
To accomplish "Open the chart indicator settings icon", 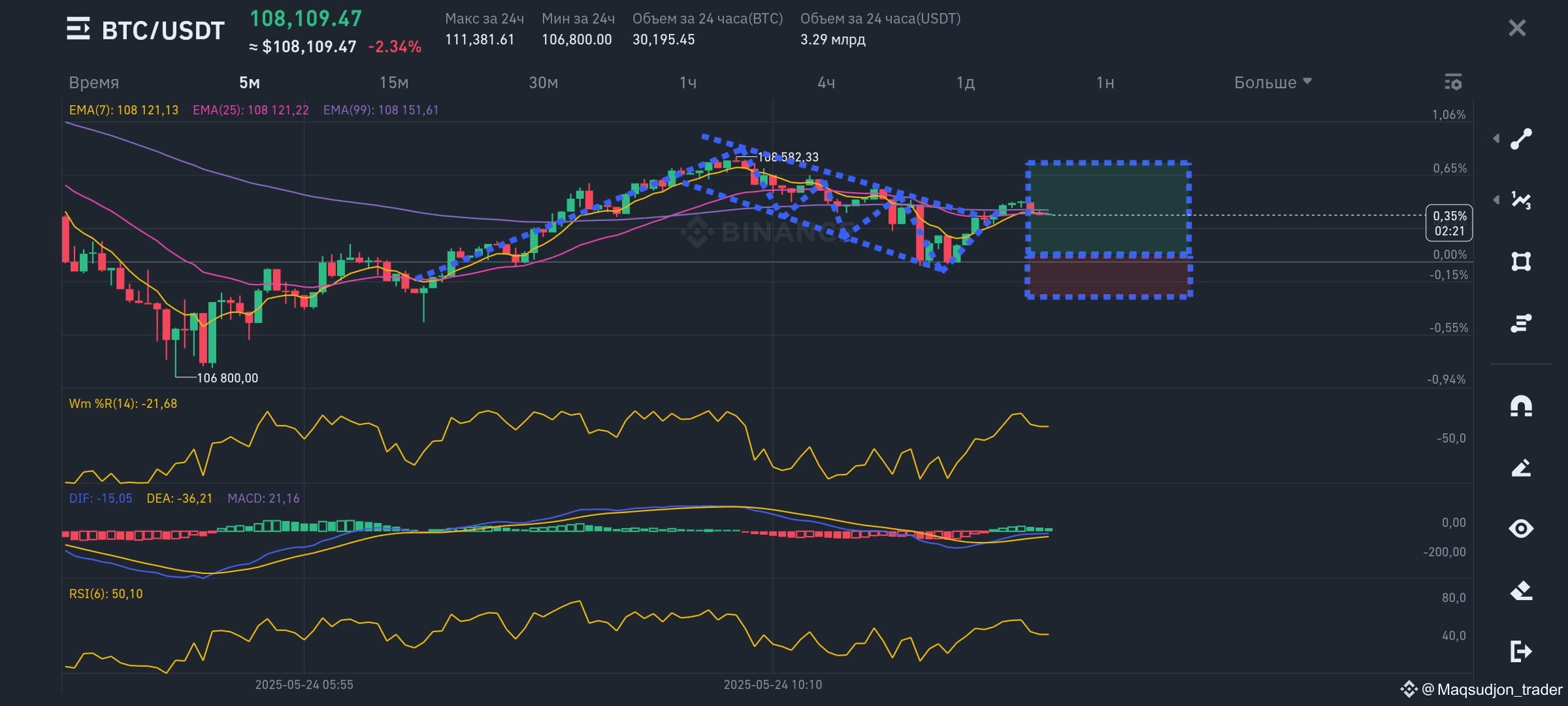I will pyautogui.click(x=1453, y=82).
